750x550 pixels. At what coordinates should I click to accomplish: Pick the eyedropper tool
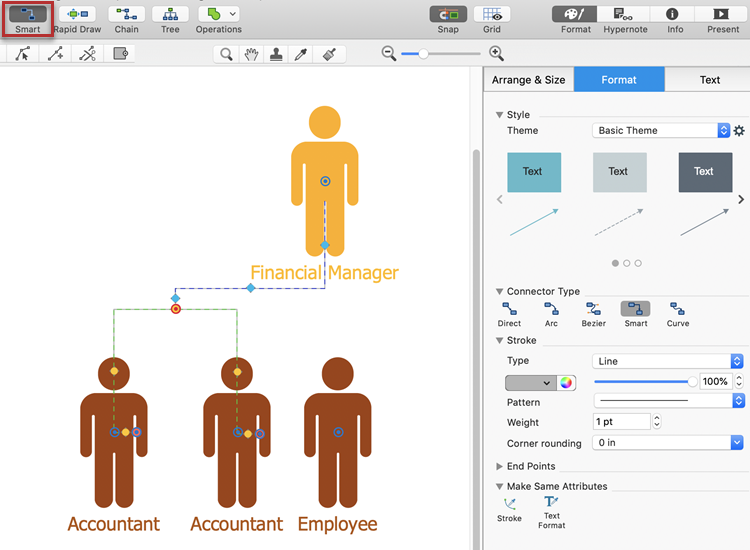click(x=299, y=54)
